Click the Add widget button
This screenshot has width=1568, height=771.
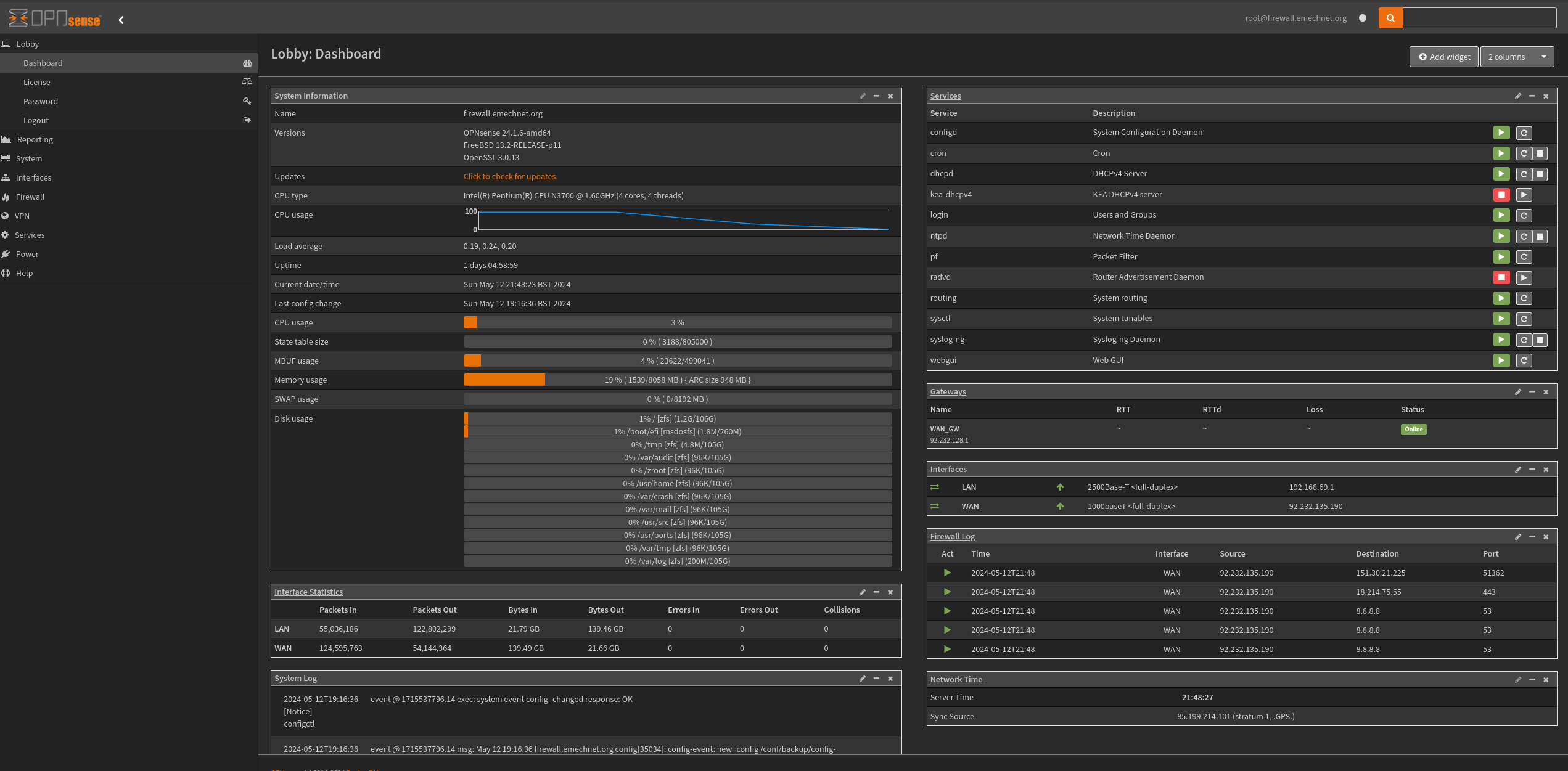pyautogui.click(x=1443, y=57)
